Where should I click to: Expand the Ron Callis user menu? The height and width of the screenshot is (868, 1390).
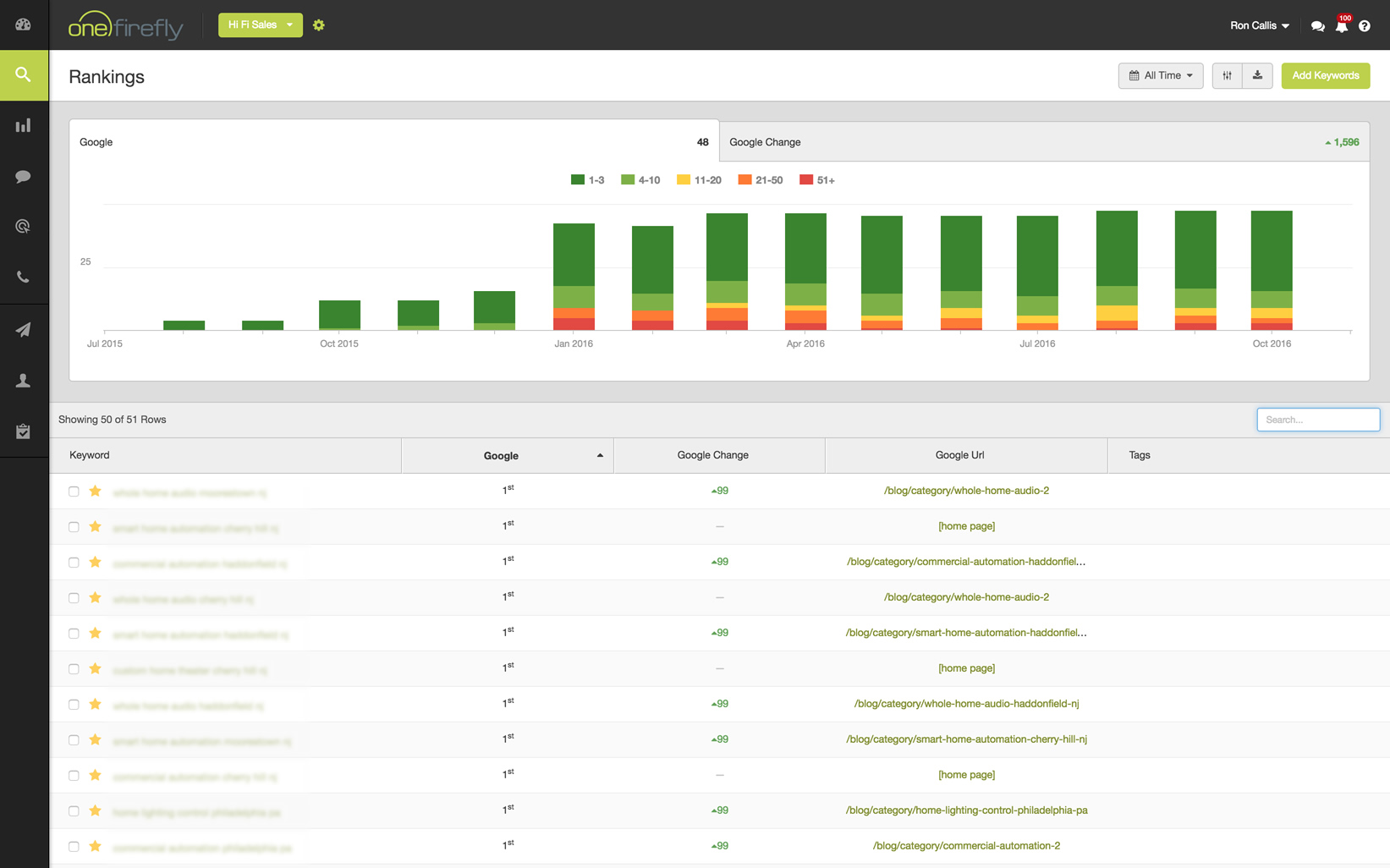click(1259, 25)
